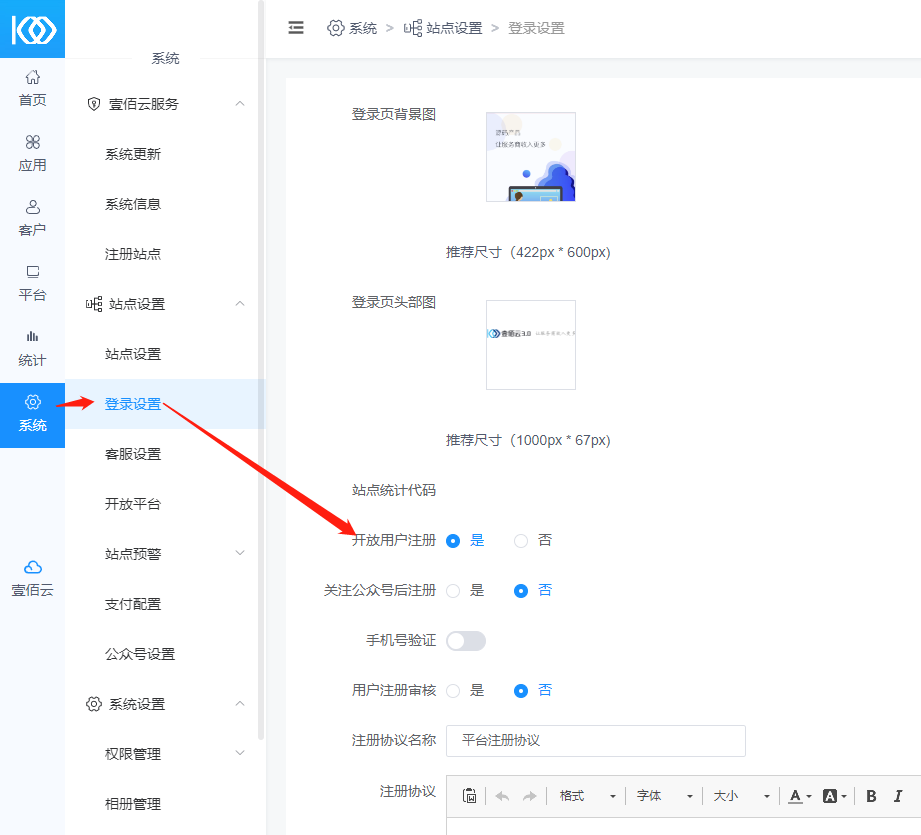Select 系统 system section in the left navigation
This screenshot has width=921, height=835.
pyautogui.click(x=32, y=415)
